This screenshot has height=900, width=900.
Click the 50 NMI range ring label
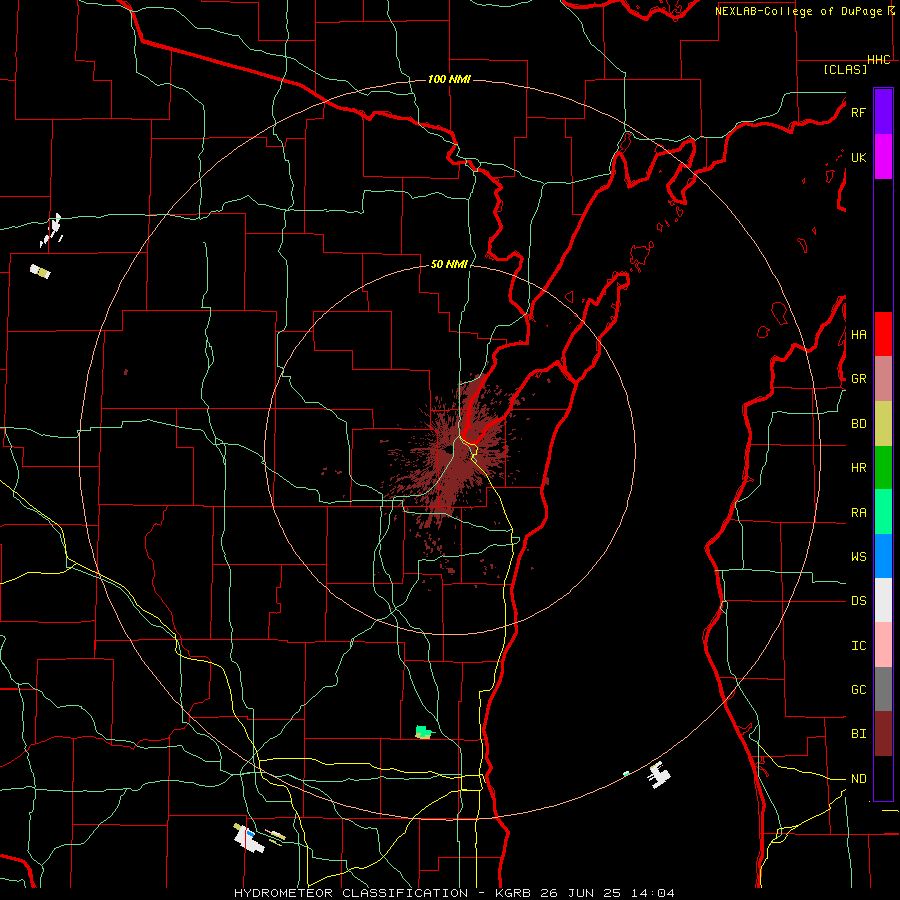click(x=449, y=264)
